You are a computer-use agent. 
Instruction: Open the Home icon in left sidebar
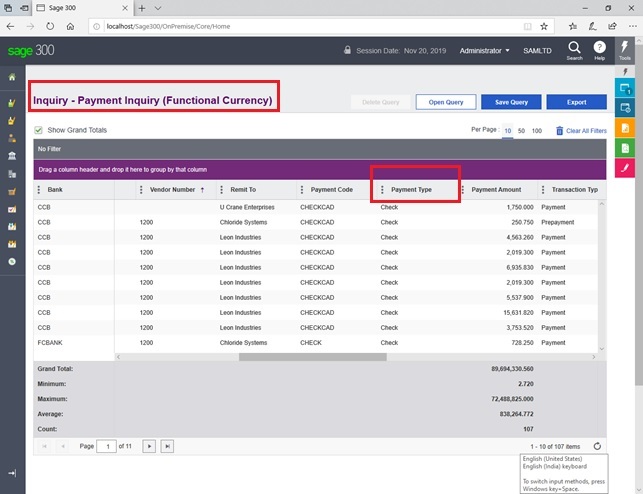click(x=12, y=77)
